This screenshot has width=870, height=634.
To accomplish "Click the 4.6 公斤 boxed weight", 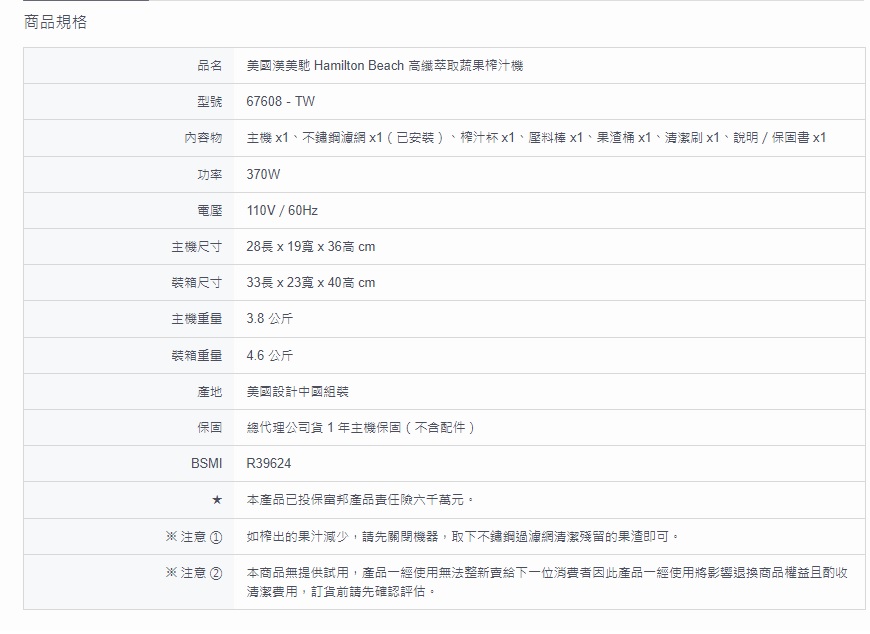I will tap(270, 356).
